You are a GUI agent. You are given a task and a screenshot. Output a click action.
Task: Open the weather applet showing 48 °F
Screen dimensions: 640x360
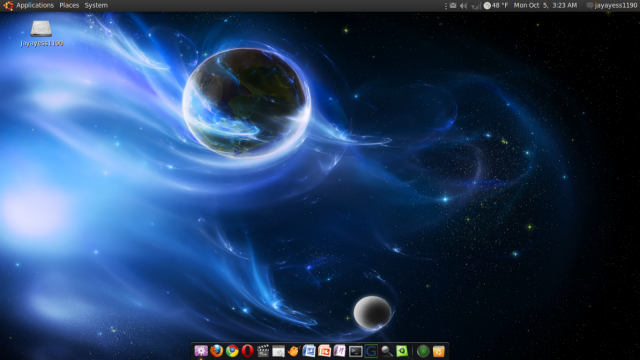tap(496, 5)
